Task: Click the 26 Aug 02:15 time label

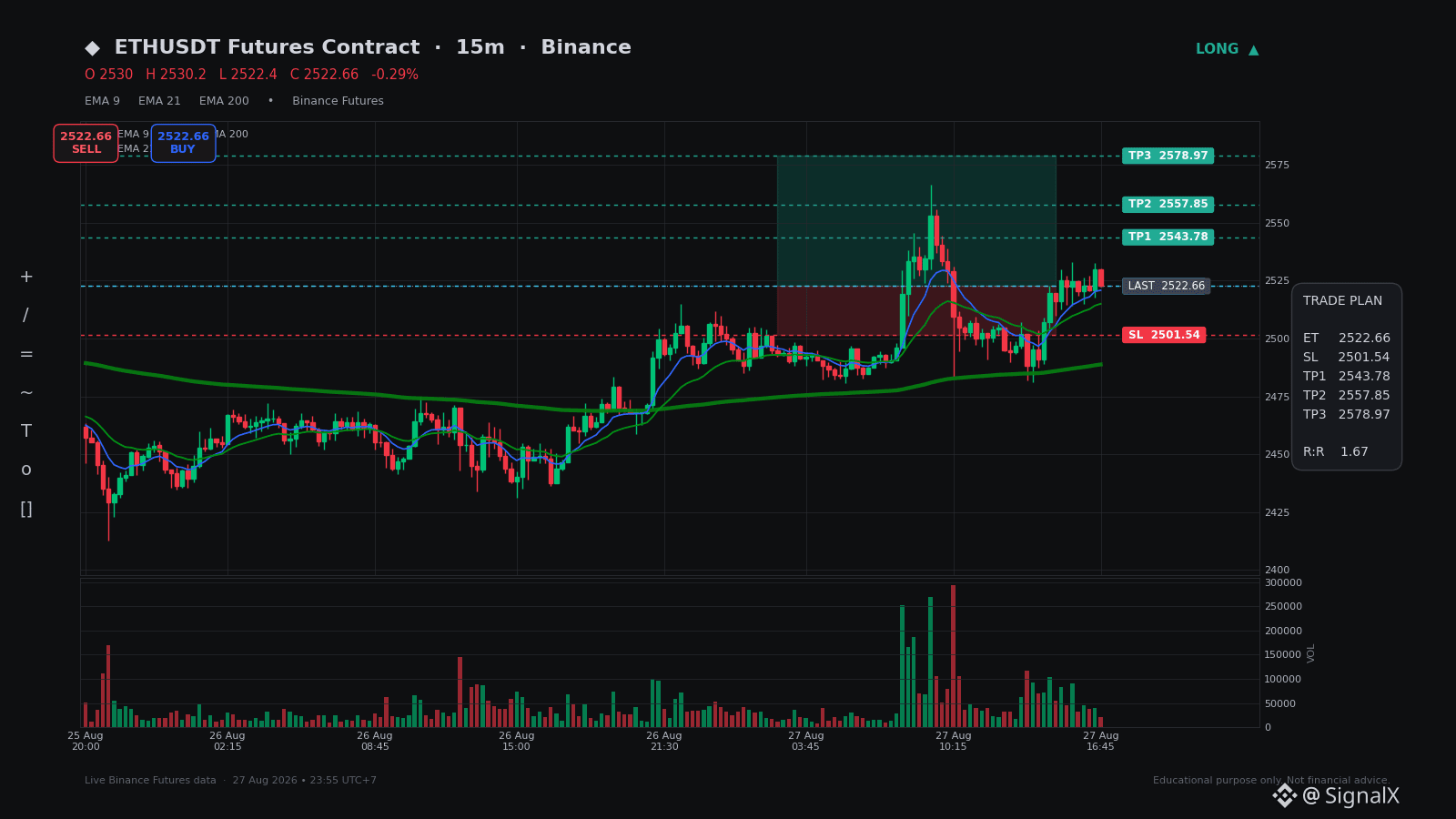Action: click(227, 742)
